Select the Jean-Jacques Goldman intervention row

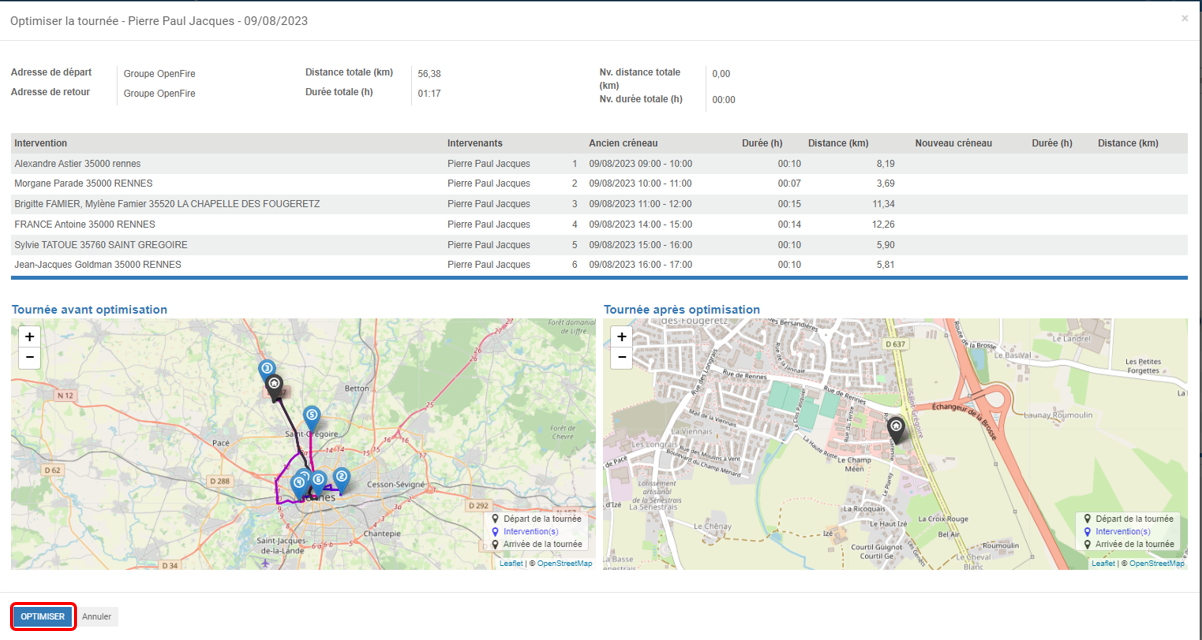[x=599, y=265]
